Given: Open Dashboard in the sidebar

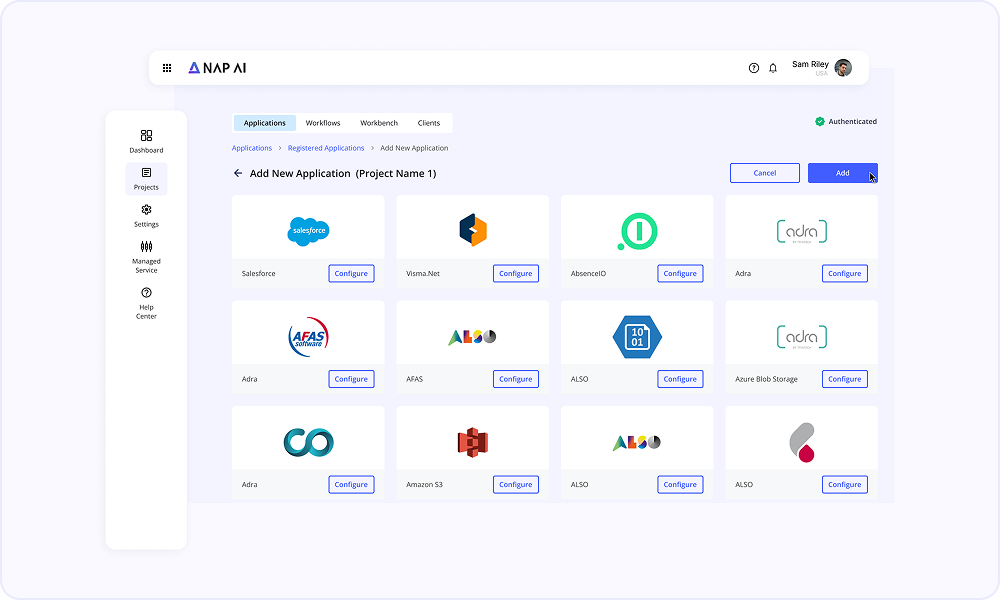Looking at the screenshot, I should click(x=146, y=141).
